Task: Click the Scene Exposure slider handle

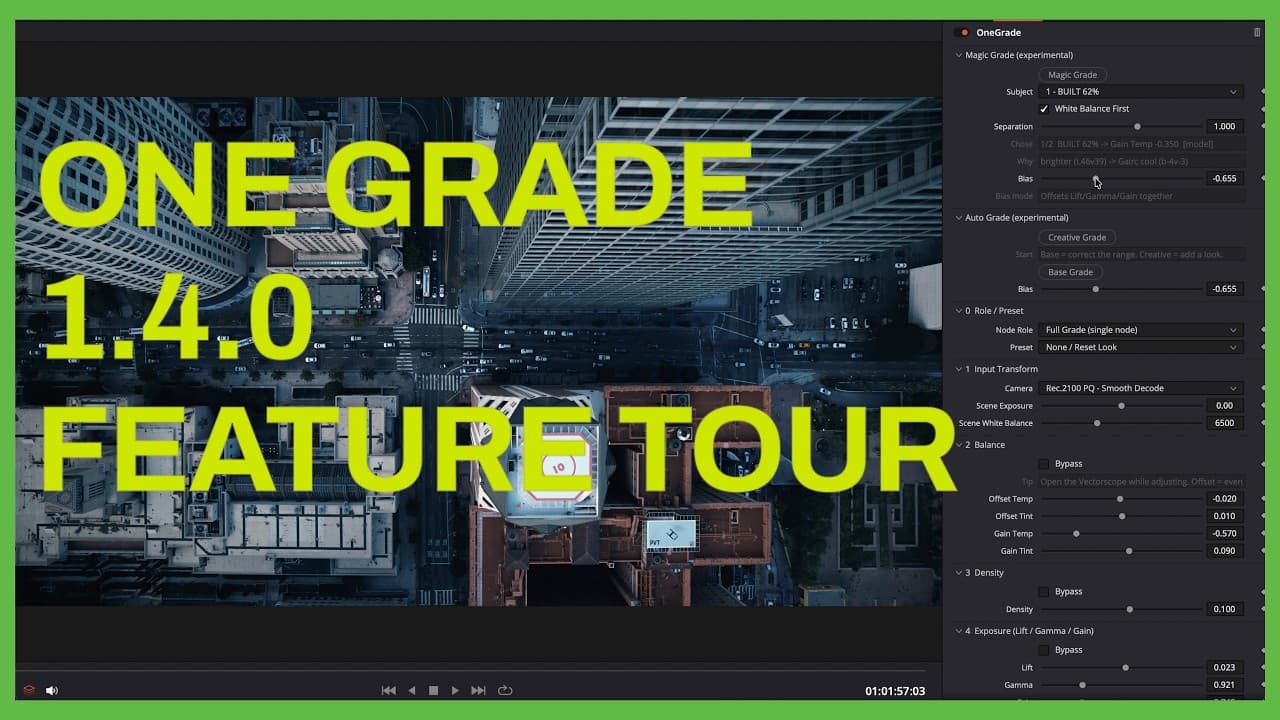Action: point(1121,406)
